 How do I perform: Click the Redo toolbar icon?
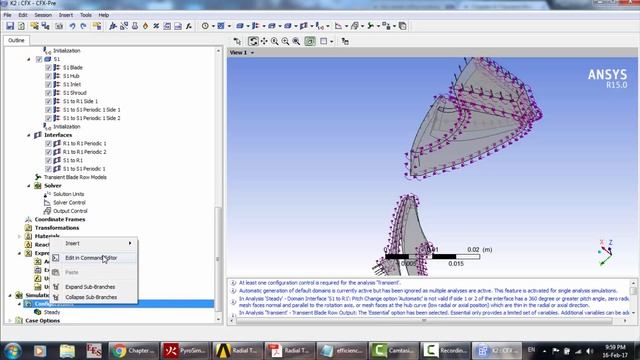point(83,26)
